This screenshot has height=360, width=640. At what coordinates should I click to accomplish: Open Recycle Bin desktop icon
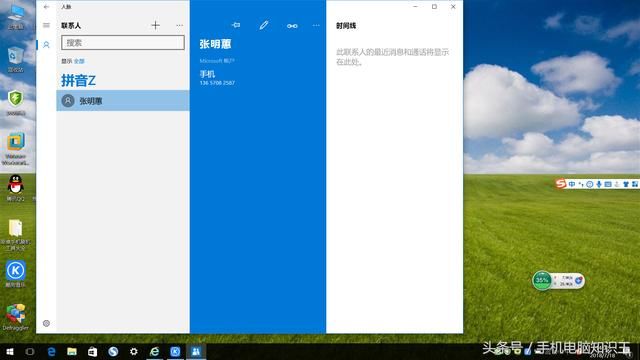(16, 59)
